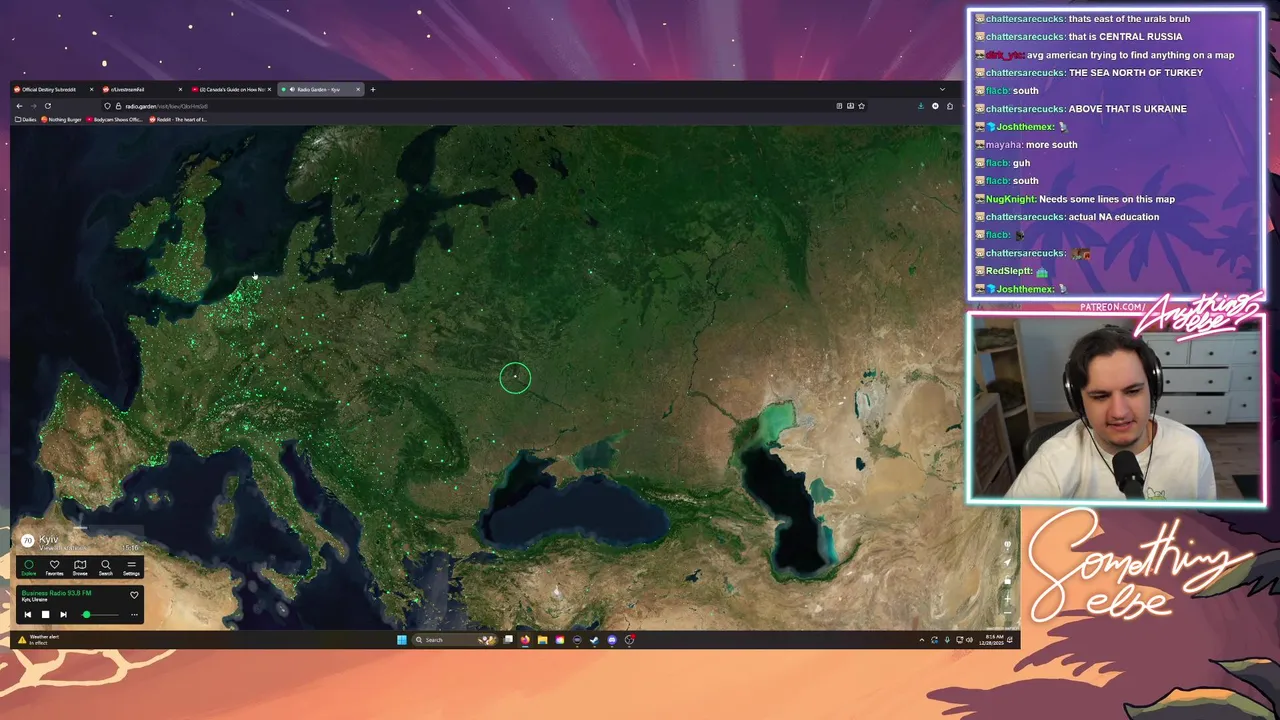Image resolution: width=1280 pixels, height=720 pixels.
Task: Open the Explore tab in Radio Garden
Action: (29, 567)
